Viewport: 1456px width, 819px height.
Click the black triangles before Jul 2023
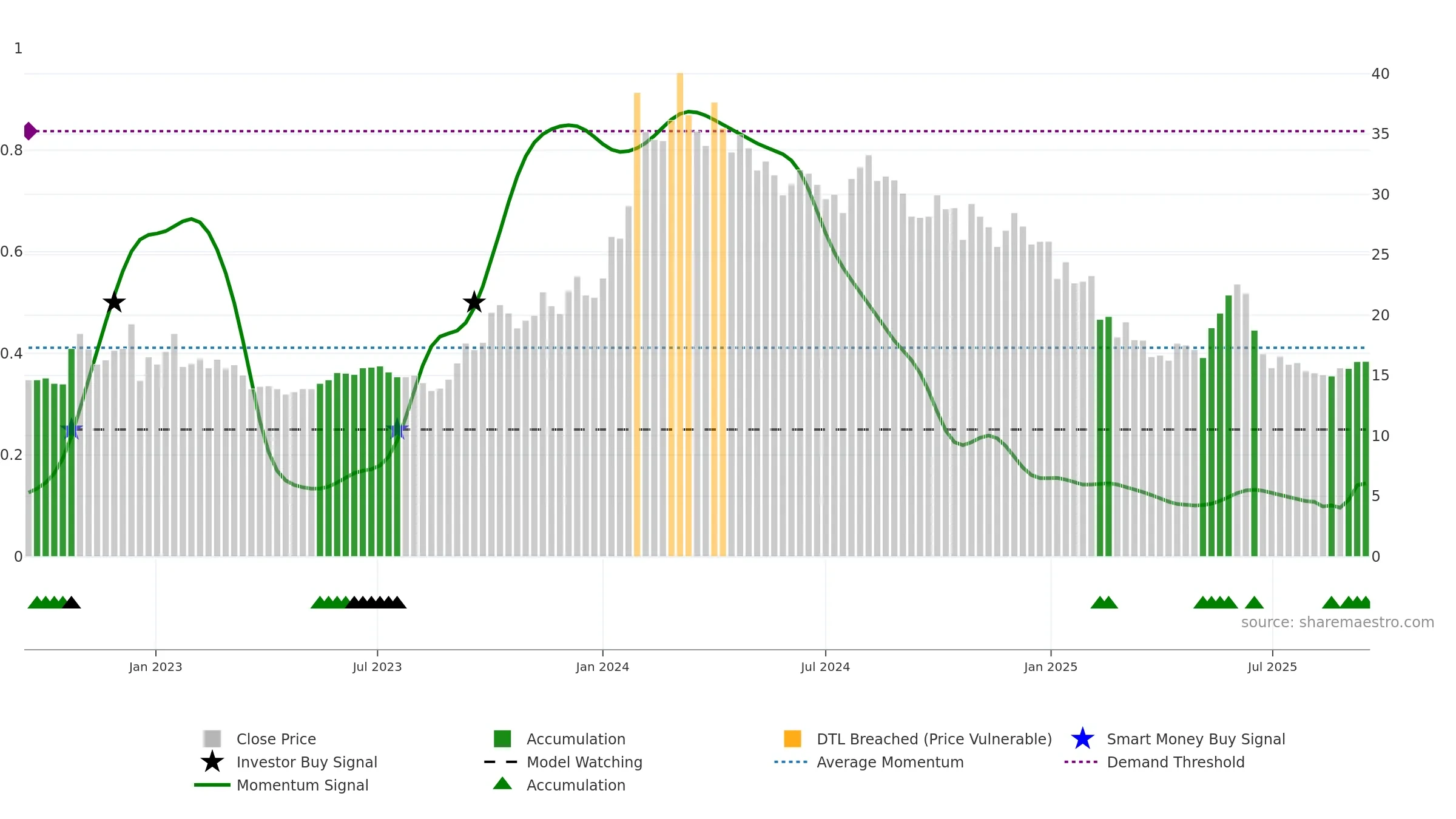click(376, 602)
